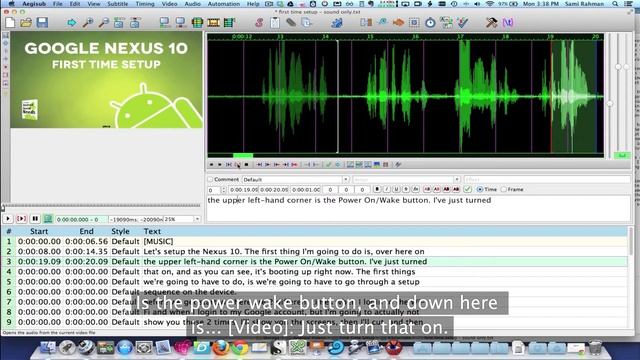Toggle strikeout formatting button
The height and width of the screenshot is (360, 640).
point(406,189)
